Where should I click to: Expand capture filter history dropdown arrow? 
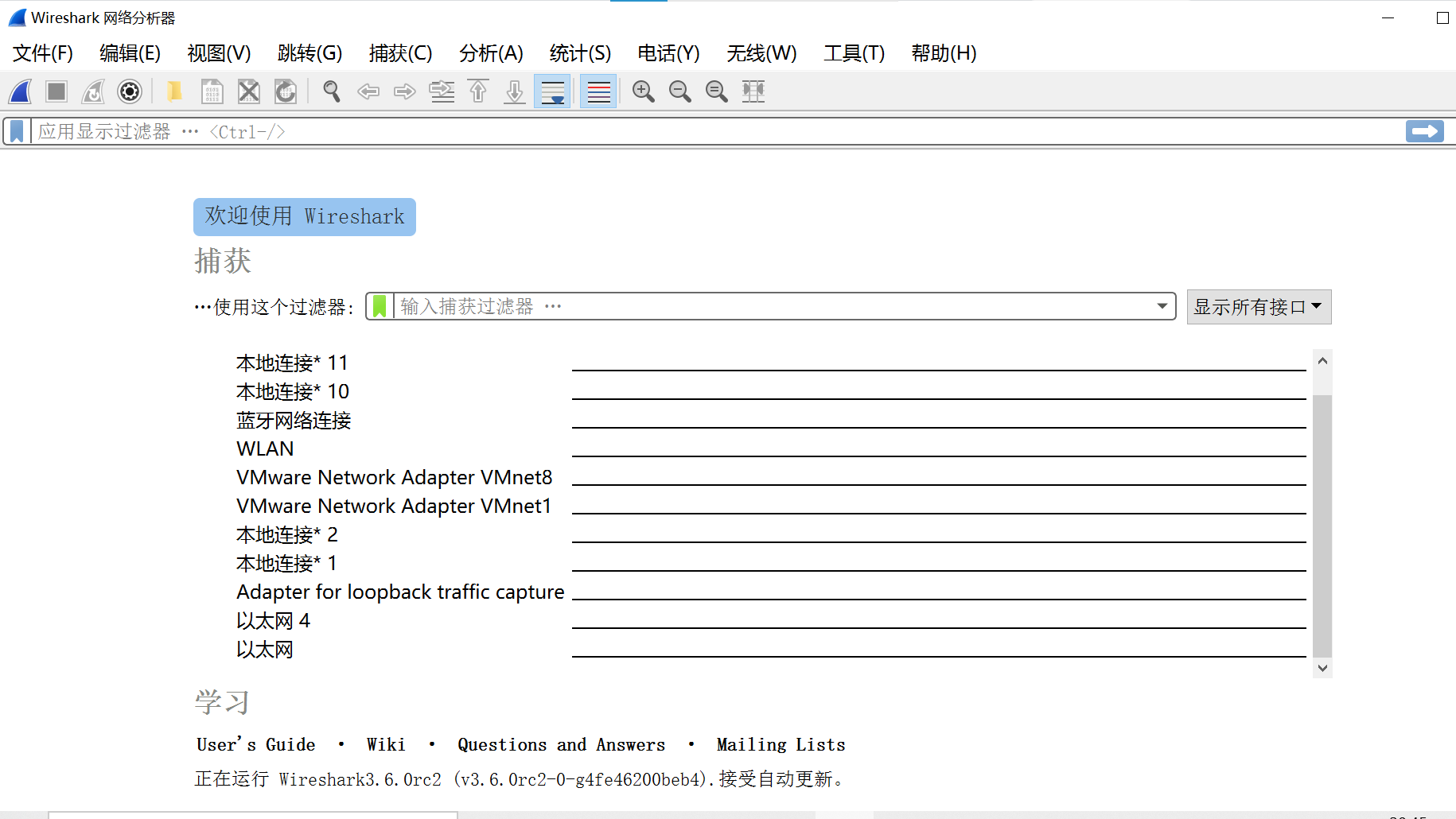[1162, 306]
